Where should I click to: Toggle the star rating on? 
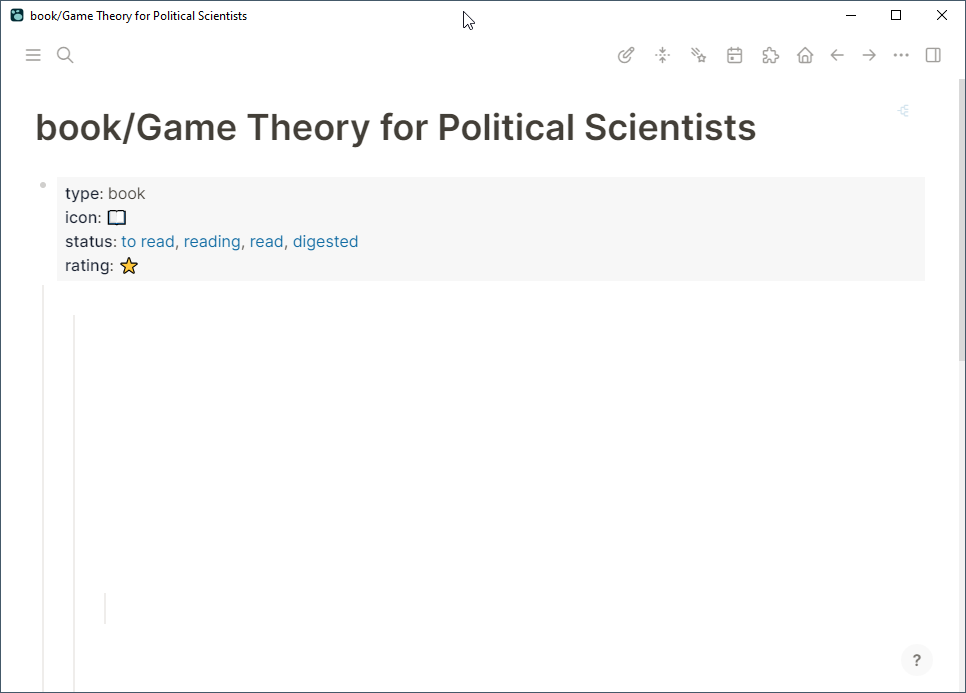pos(128,265)
